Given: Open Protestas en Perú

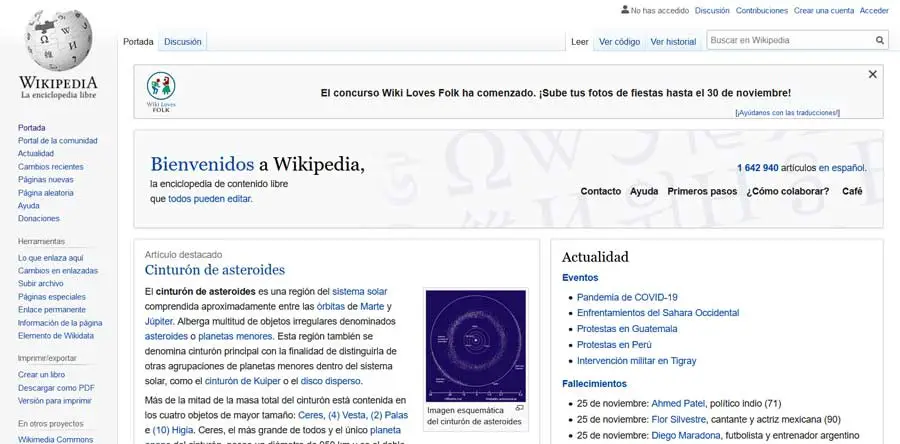Looking at the screenshot, I should (614, 345).
